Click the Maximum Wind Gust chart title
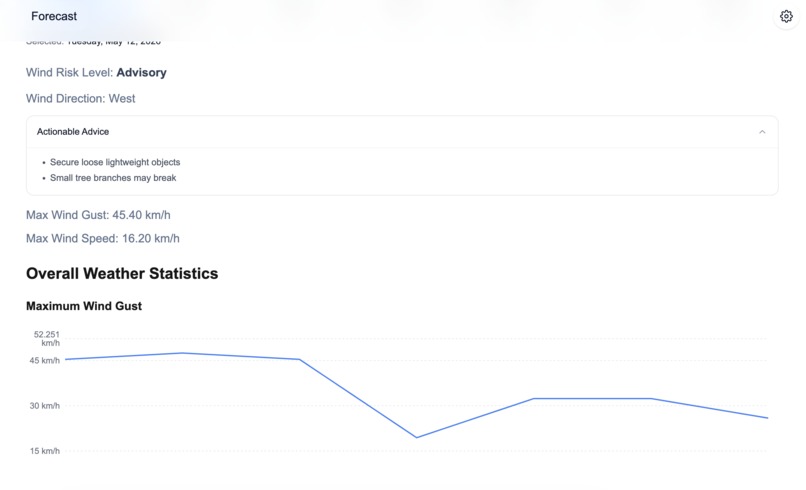 (84, 306)
